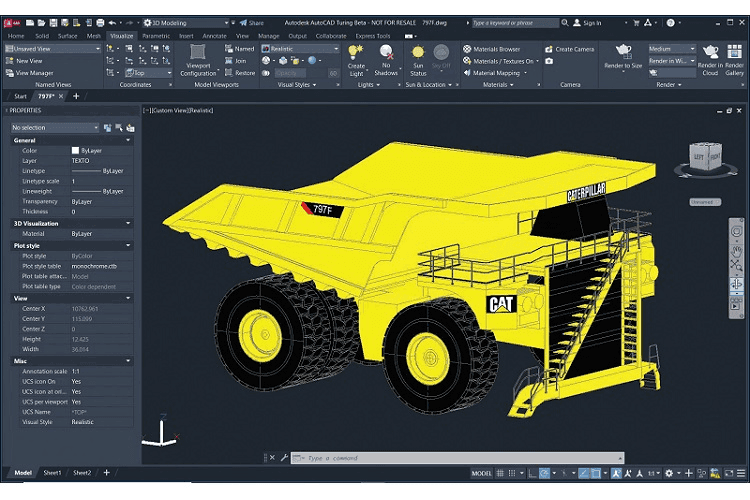Screen dimensions: 750x500
Task: Collapse the 3D Visualization section
Action: coord(128,223)
